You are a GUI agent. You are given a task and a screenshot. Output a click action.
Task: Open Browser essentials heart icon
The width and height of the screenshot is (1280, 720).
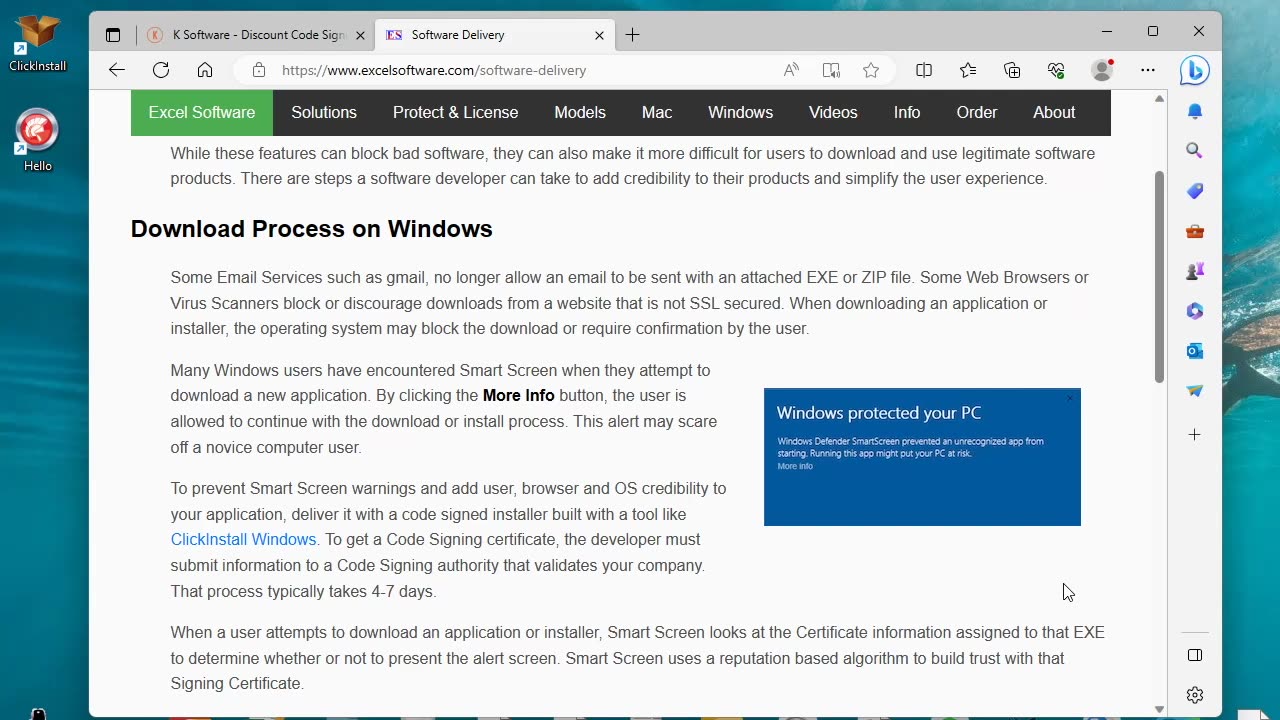(x=1056, y=70)
